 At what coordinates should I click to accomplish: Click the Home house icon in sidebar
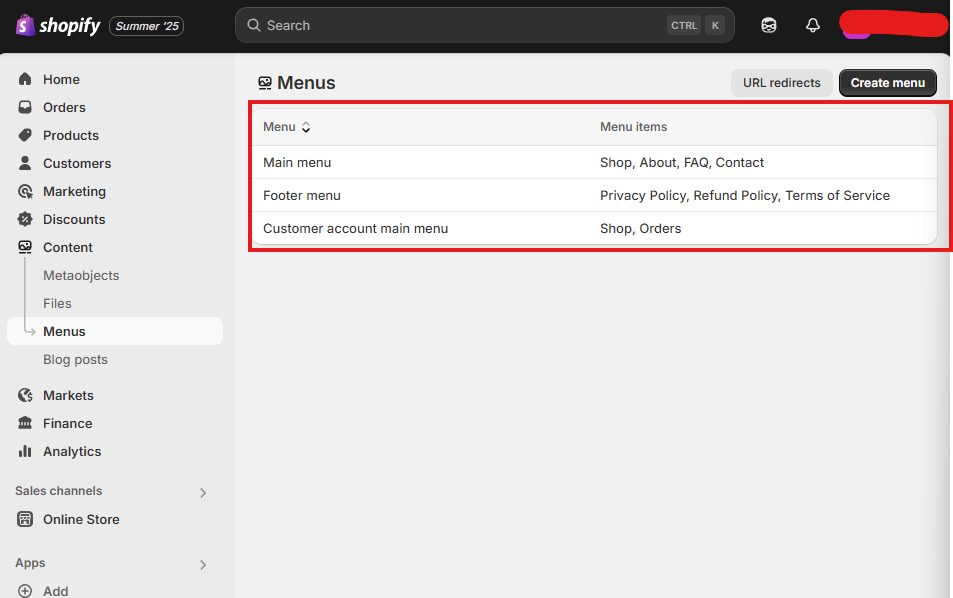point(25,79)
